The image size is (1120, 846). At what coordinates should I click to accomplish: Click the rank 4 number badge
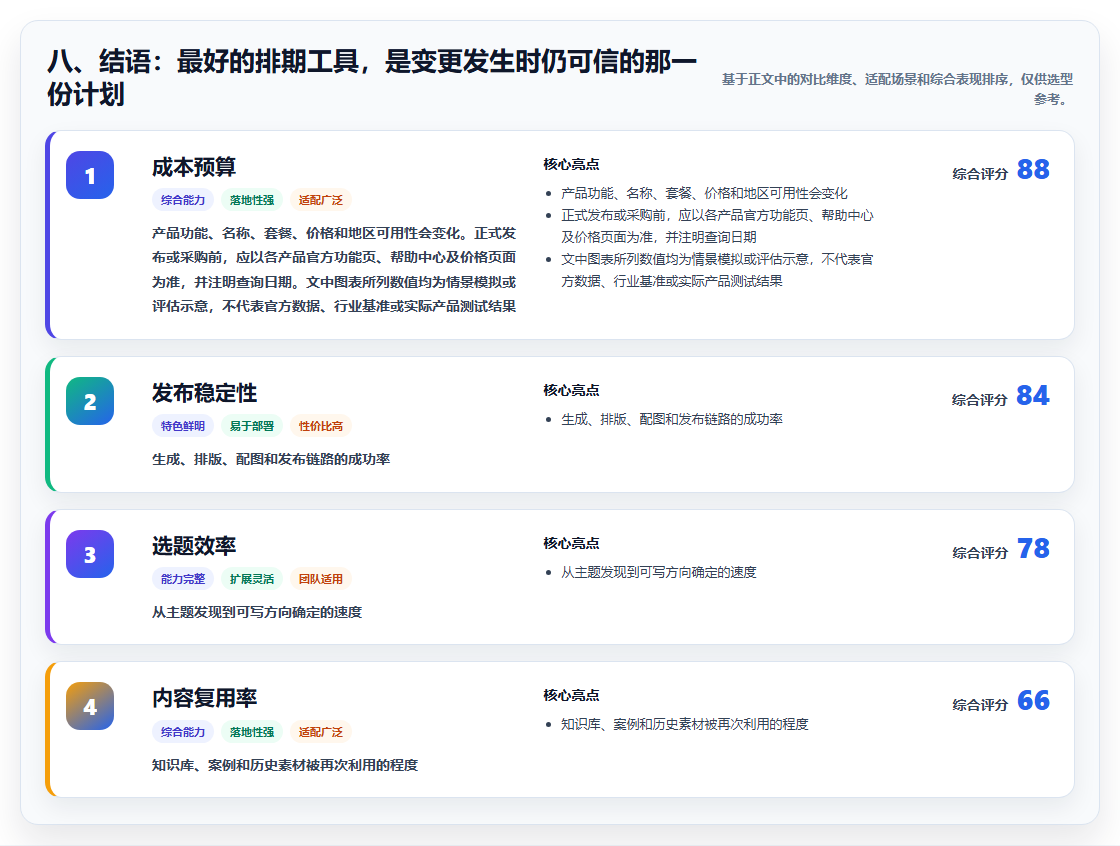pos(90,706)
